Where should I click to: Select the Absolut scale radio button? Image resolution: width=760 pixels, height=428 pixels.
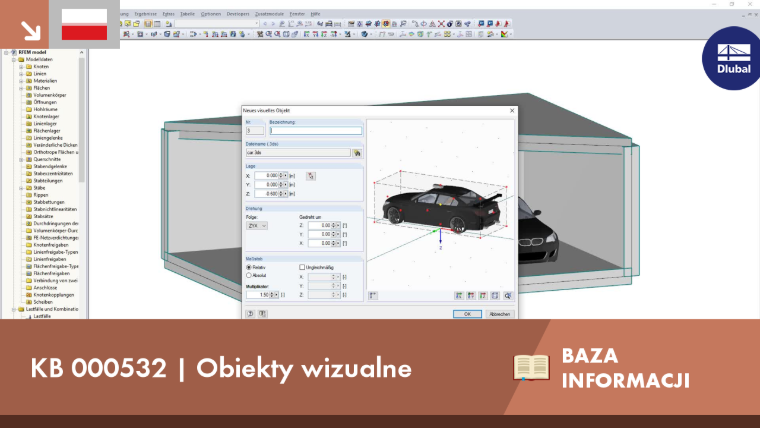[x=249, y=275]
